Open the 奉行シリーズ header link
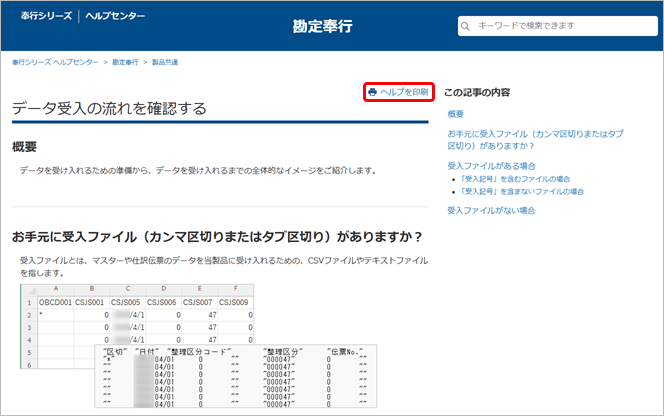Viewport: 664px width, 416px height. 46,16
